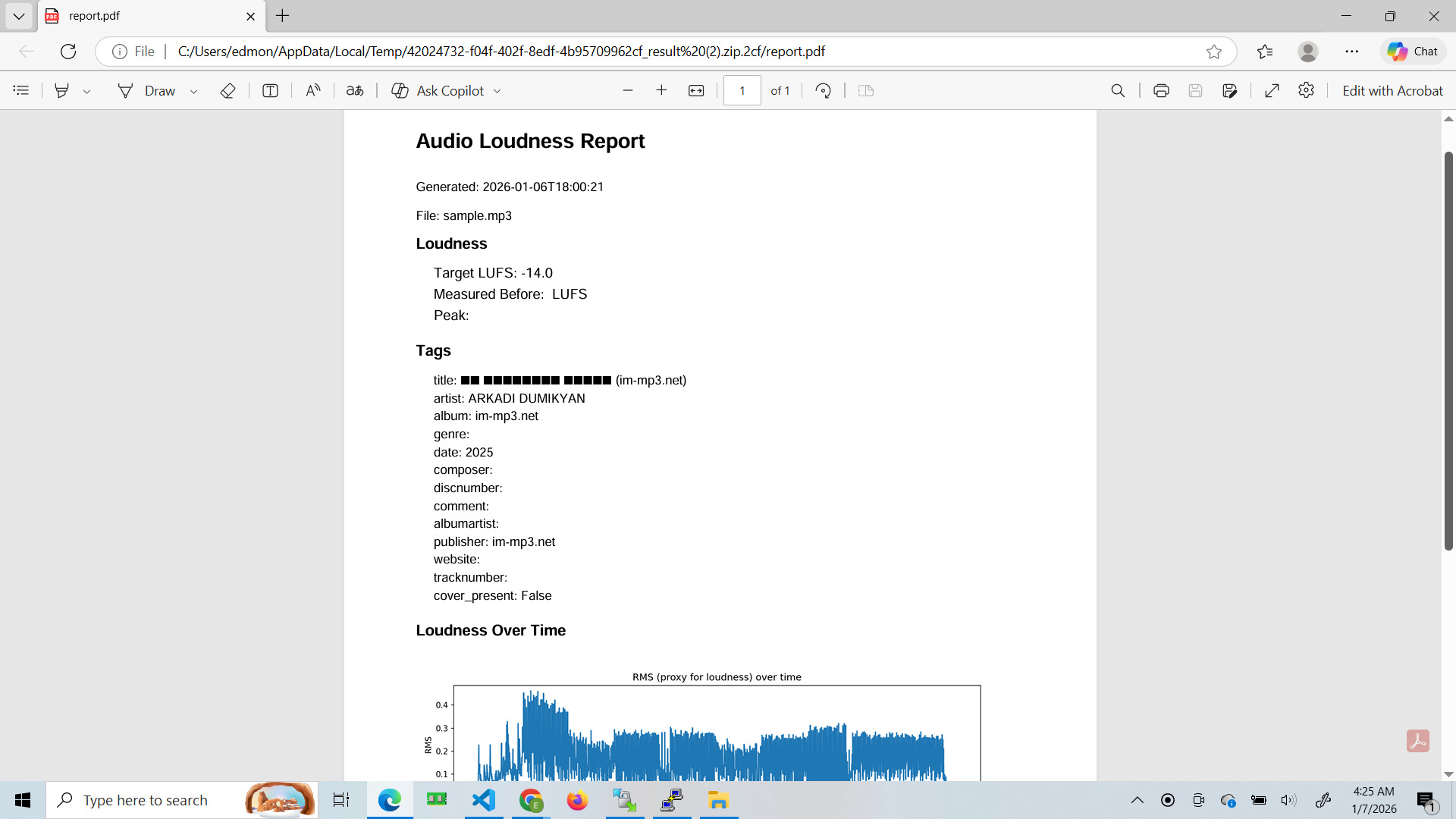Print the loudness report
The width and height of the screenshot is (1456, 819).
(x=1161, y=90)
